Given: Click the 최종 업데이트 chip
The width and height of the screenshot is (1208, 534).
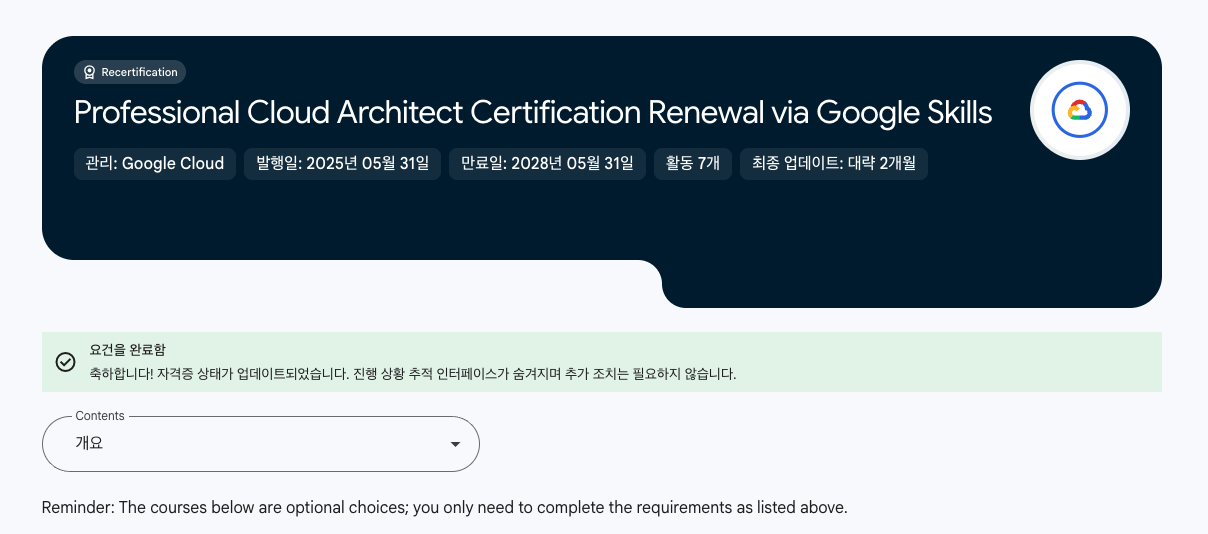Looking at the screenshot, I should 834,164.
